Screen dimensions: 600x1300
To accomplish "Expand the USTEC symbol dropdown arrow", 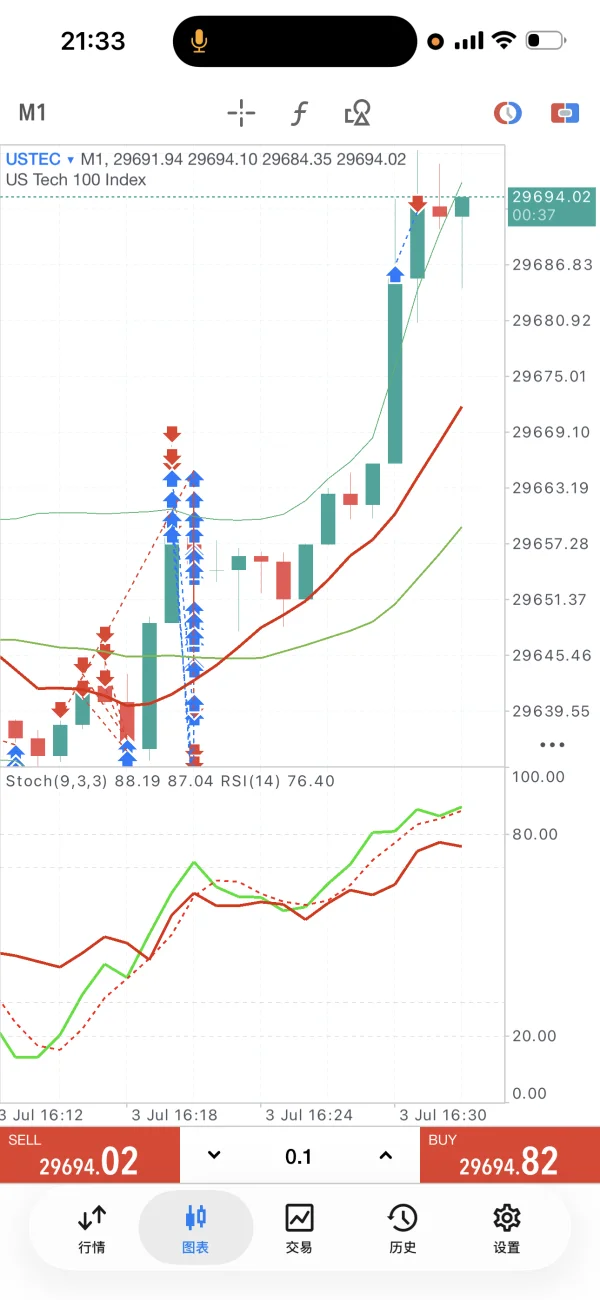I will [x=71, y=160].
